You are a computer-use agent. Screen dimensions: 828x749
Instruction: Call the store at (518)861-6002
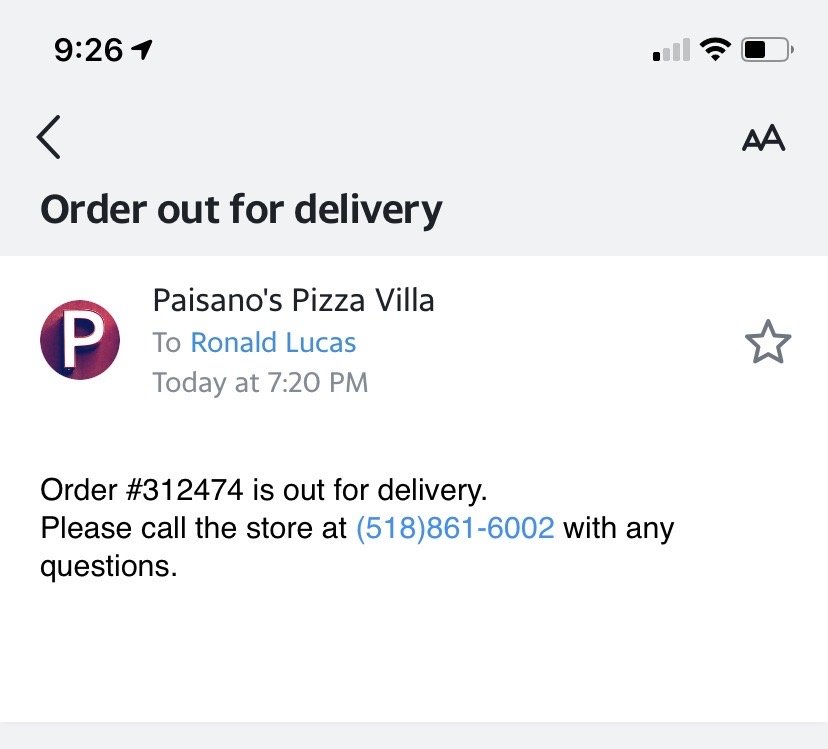tap(455, 528)
